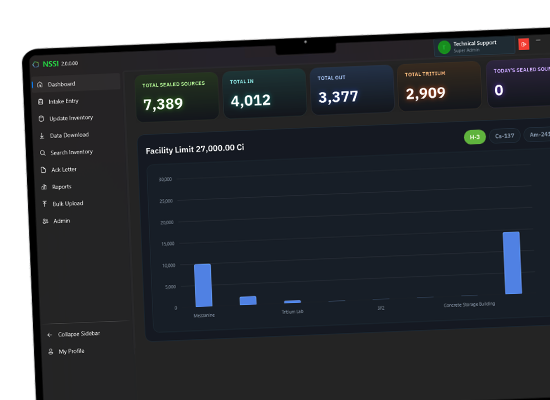Click the green Technical Support avatar
The height and width of the screenshot is (400, 550).
[444, 47]
